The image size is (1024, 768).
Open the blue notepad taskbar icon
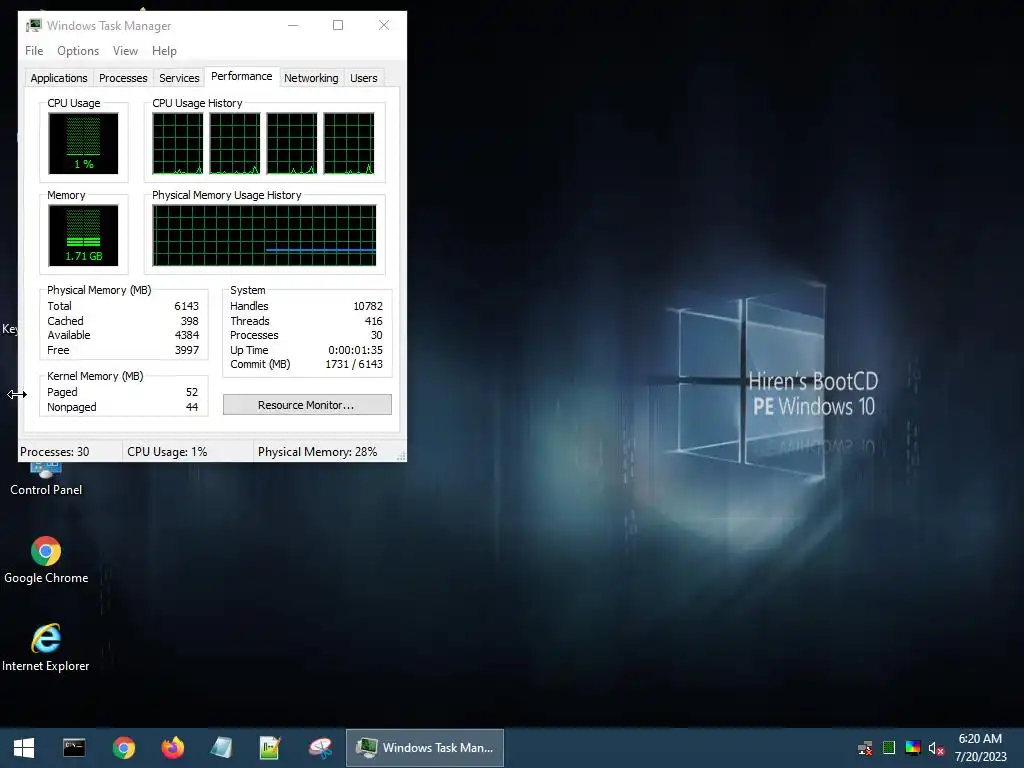tap(221, 748)
